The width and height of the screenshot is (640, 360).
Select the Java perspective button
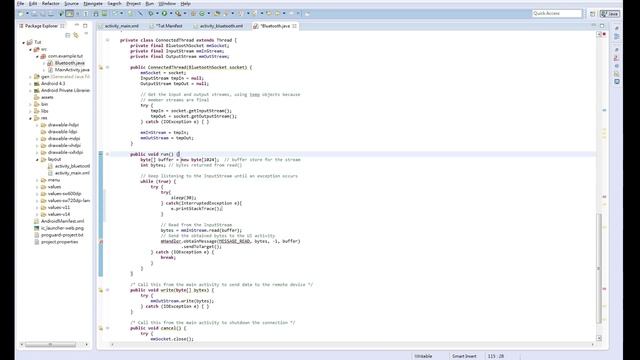[610, 13]
